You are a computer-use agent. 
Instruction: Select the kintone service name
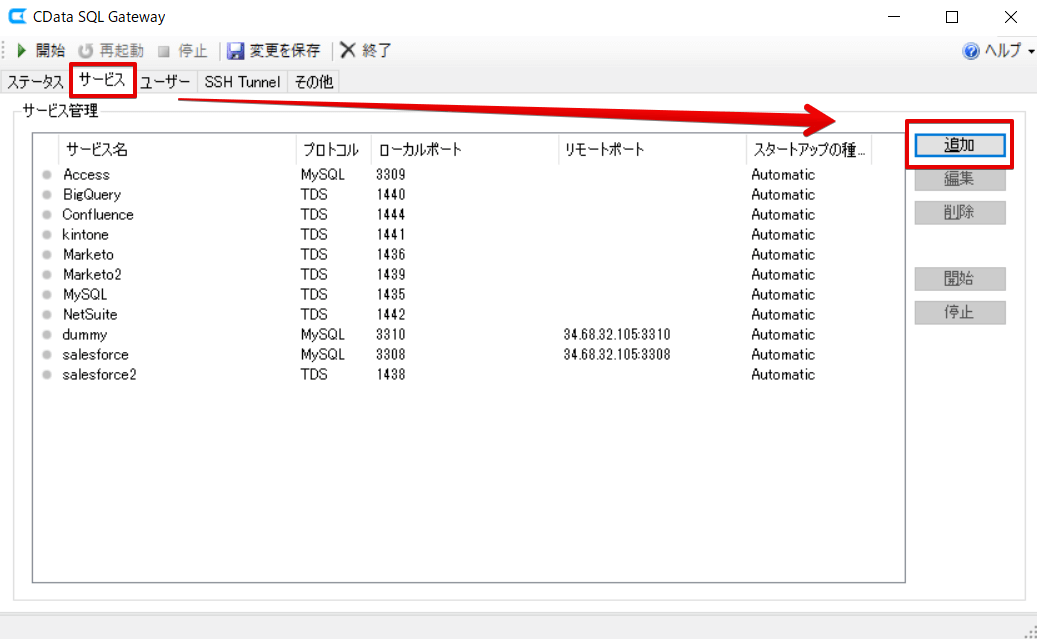(85, 235)
